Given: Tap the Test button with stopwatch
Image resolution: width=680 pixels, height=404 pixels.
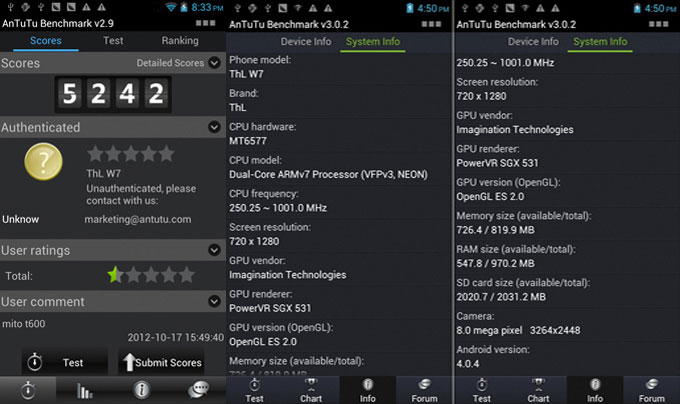Looking at the screenshot, I should (x=65, y=362).
